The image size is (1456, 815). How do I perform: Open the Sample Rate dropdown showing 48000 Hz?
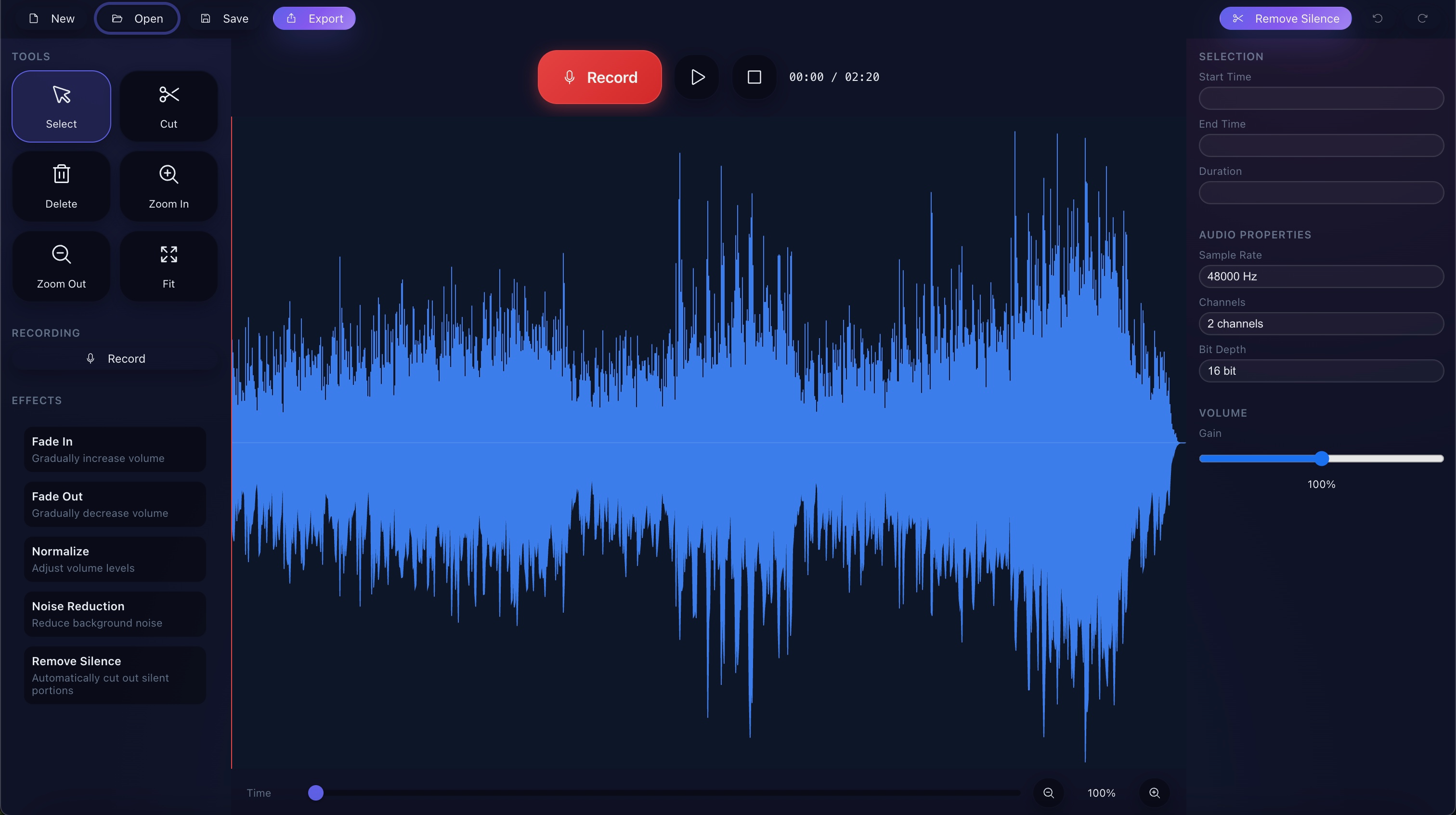click(1321, 276)
